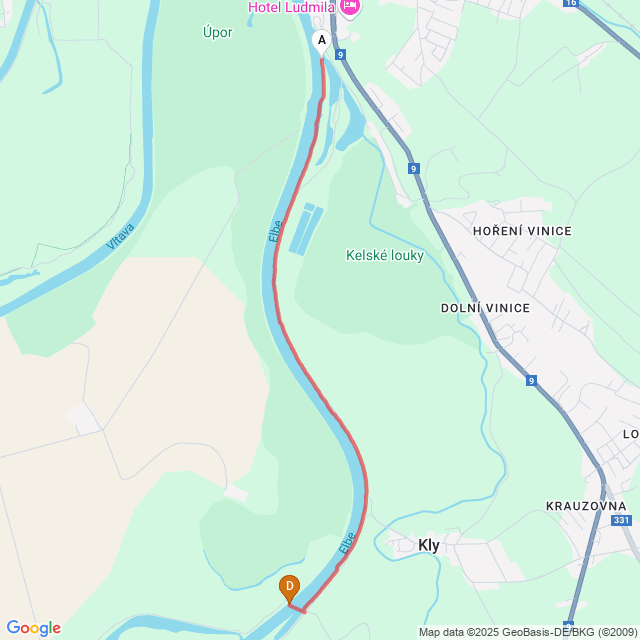The height and width of the screenshot is (640, 640).
Task: Click the white marker labeled A
Action: (322, 43)
